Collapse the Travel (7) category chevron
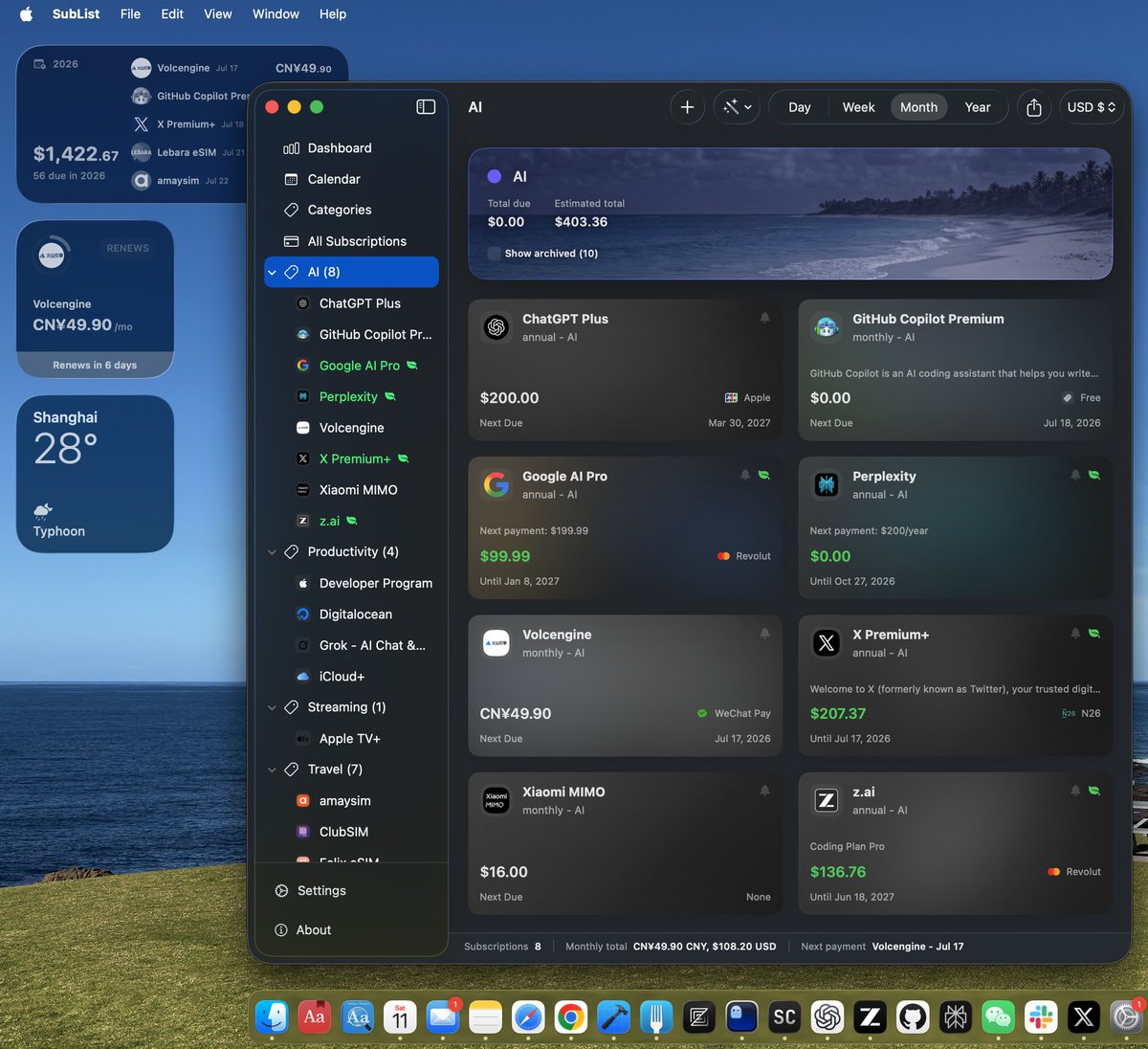This screenshot has height=1049, width=1148. tap(272, 770)
